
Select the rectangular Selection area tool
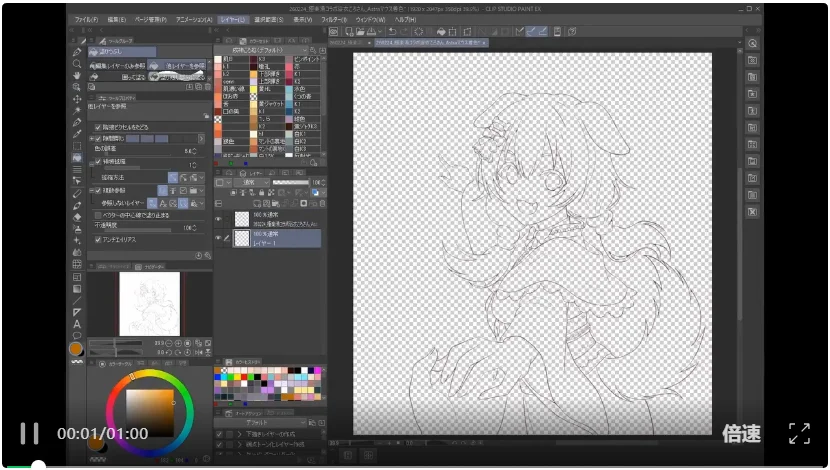77,146
